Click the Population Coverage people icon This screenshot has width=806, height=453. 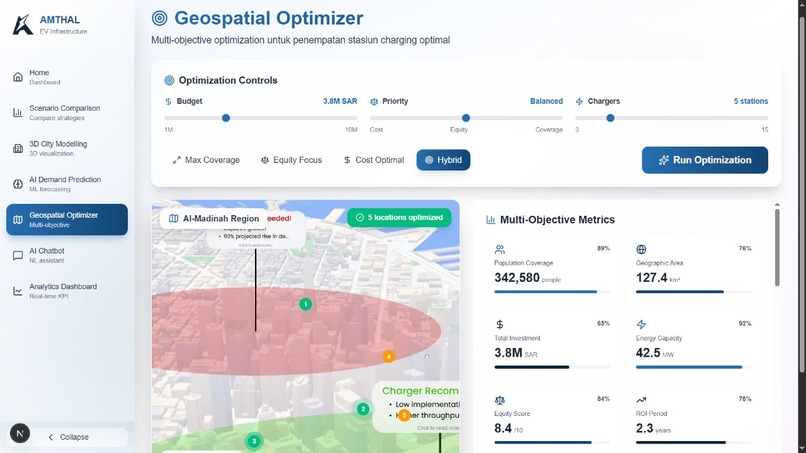[x=500, y=249]
